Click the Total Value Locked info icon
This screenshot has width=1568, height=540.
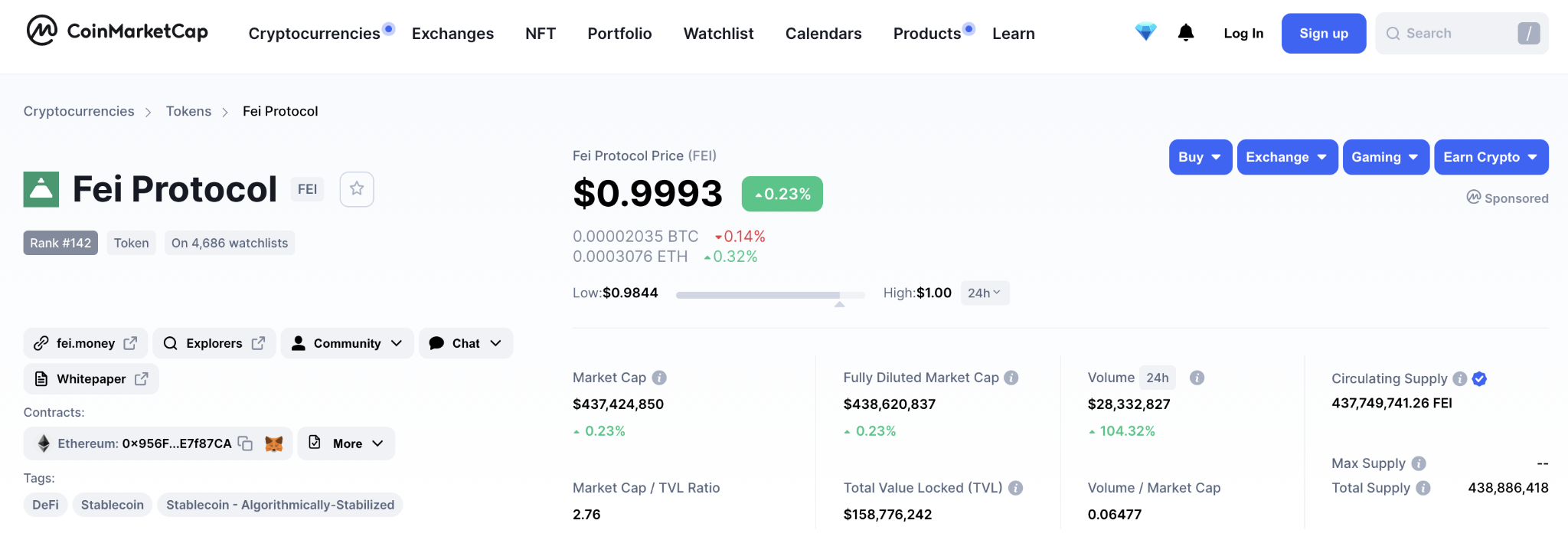click(1016, 488)
